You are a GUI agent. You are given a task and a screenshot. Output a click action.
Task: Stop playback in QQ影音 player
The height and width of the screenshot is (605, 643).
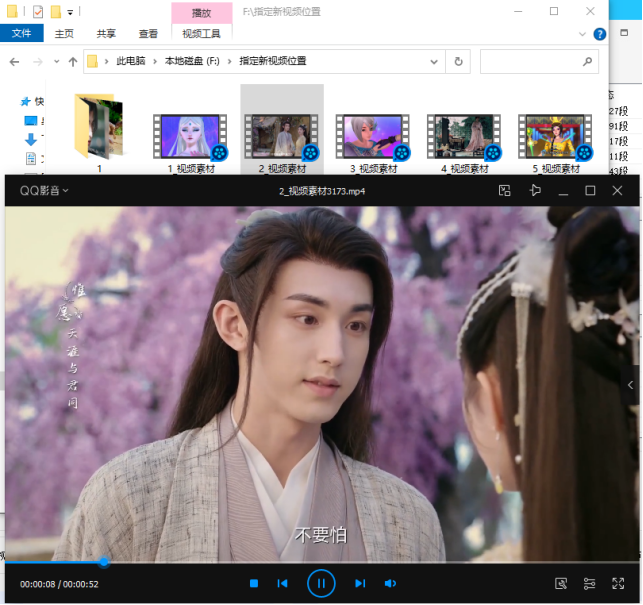pyautogui.click(x=254, y=583)
